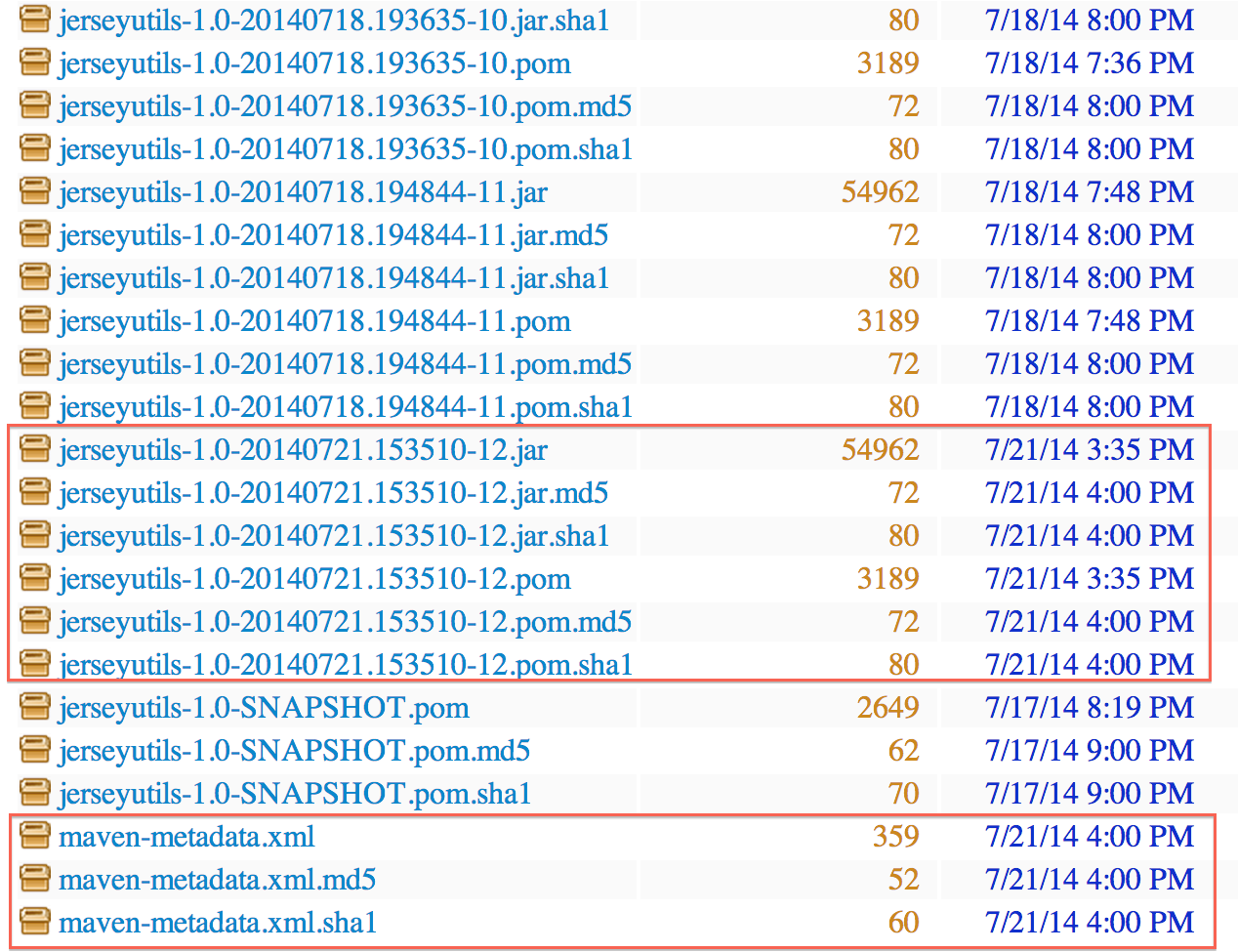Open jerseyutils-1.0-20140718.194844-11.jar.md5 link

[333, 236]
